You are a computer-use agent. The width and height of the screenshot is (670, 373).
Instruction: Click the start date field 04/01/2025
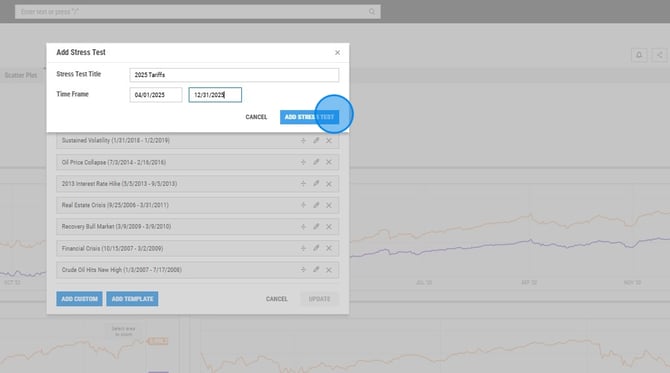pos(156,95)
